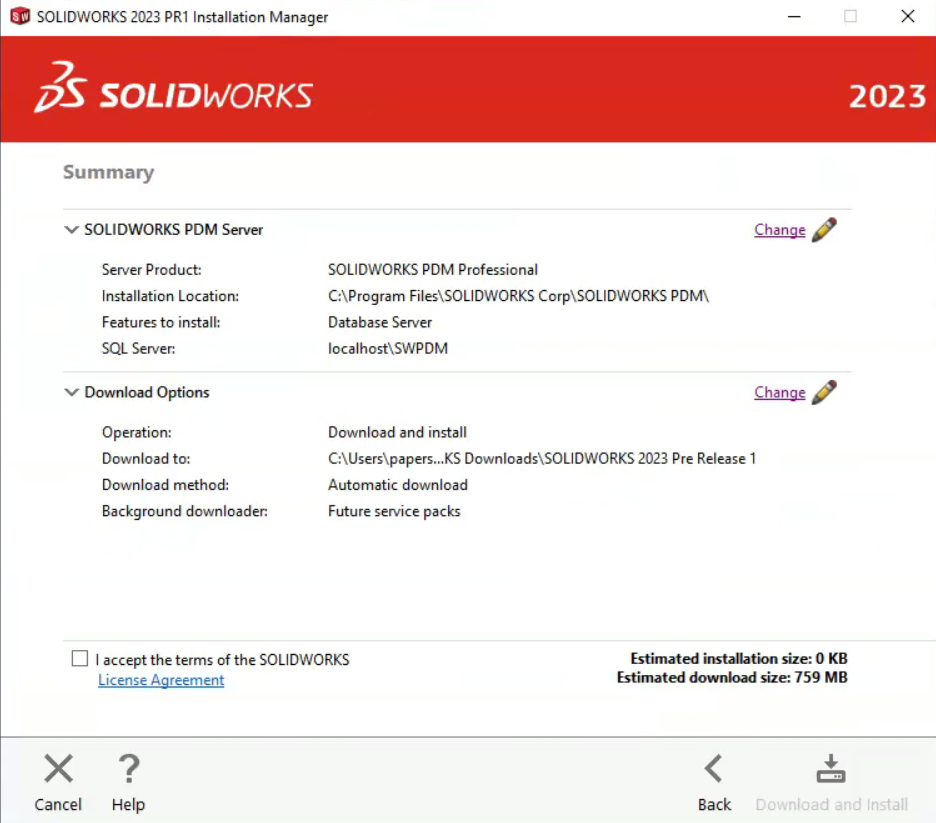936x823 pixels.
Task: Click the Download and Install icon
Action: [831, 768]
